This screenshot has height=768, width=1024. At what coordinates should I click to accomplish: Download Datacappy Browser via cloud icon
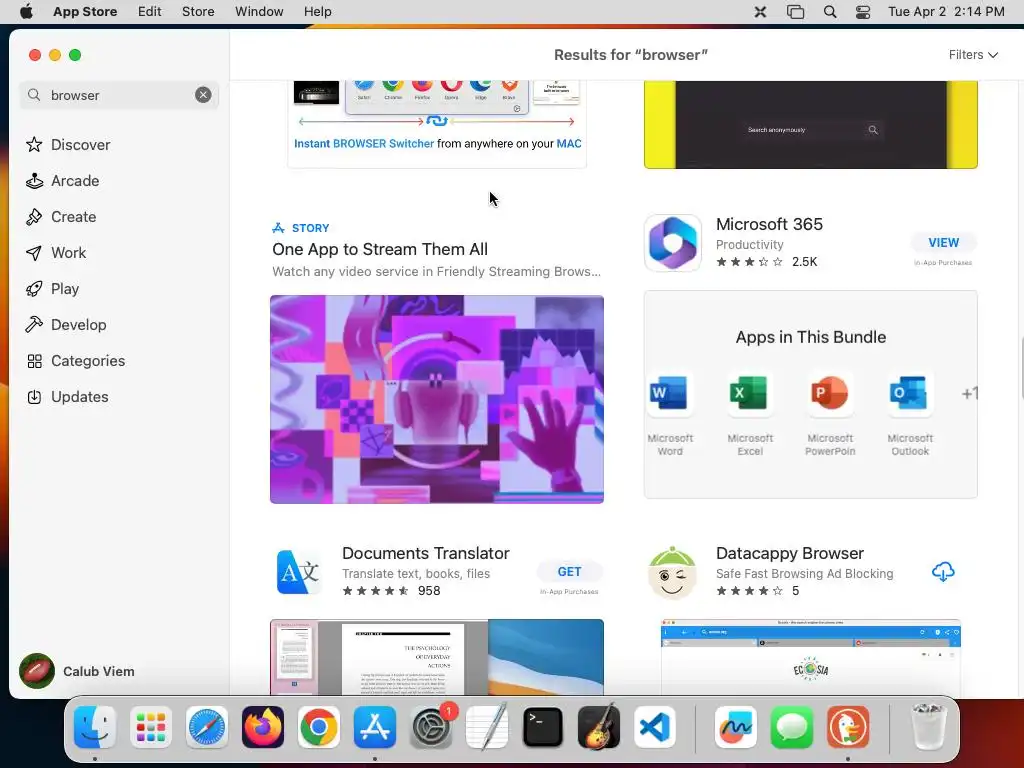(x=943, y=571)
